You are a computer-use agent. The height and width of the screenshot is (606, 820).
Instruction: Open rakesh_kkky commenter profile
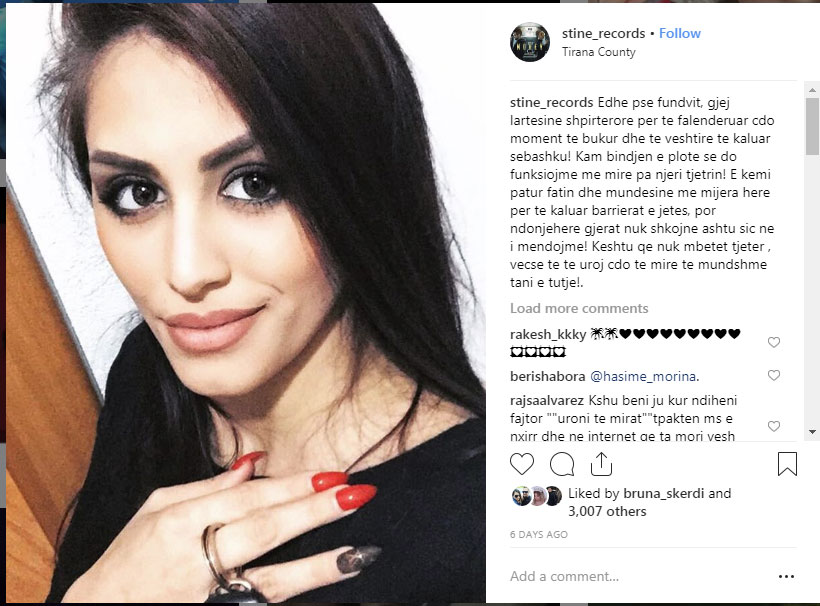pos(548,334)
